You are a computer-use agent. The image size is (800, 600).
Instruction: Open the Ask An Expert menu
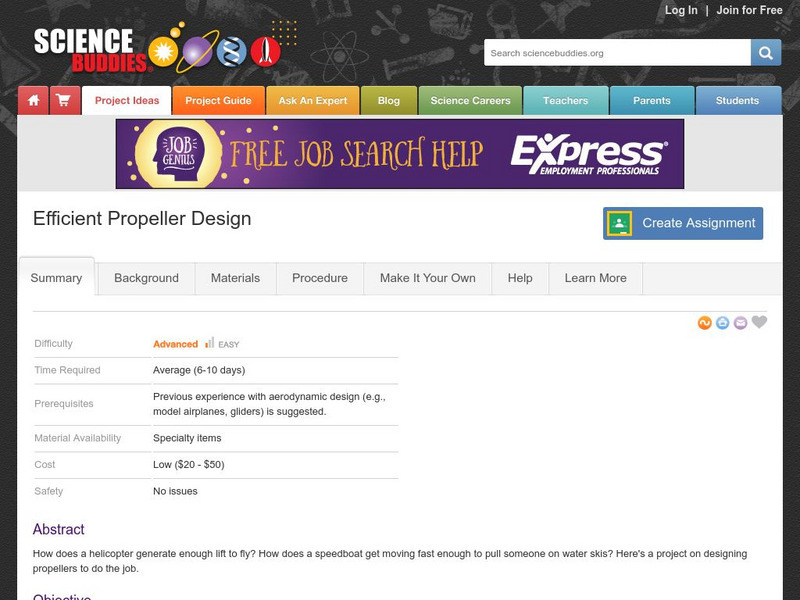tap(313, 101)
